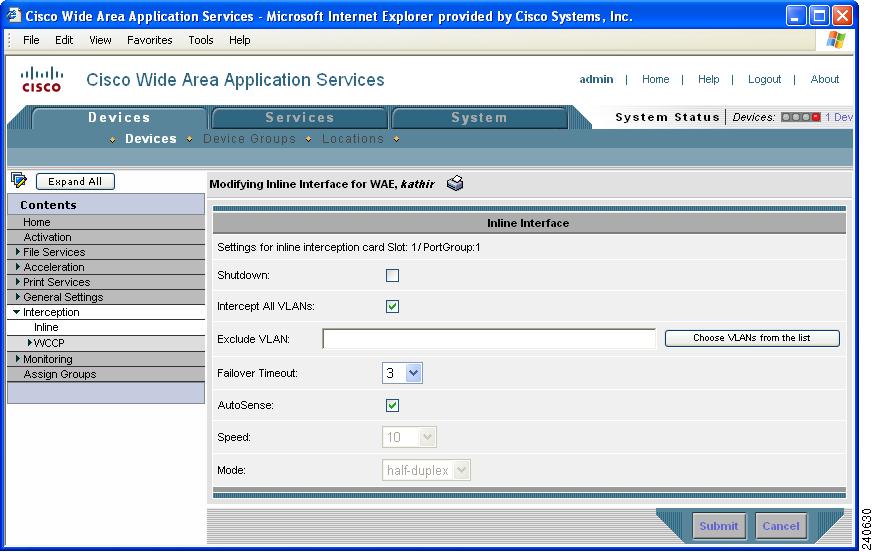Click the icon left of Expand All

tap(19, 180)
